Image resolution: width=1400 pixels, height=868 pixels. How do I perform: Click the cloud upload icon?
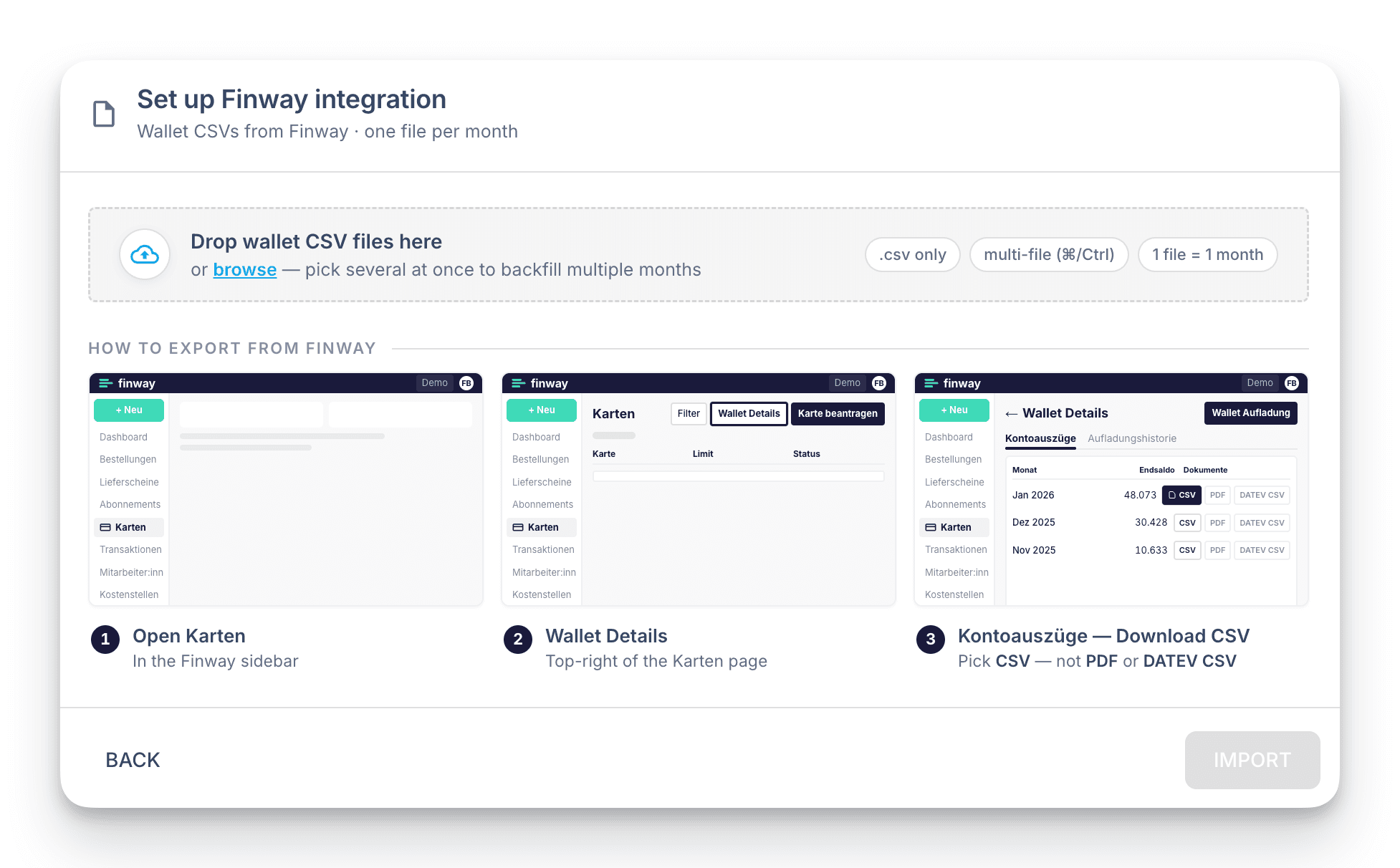[145, 254]
